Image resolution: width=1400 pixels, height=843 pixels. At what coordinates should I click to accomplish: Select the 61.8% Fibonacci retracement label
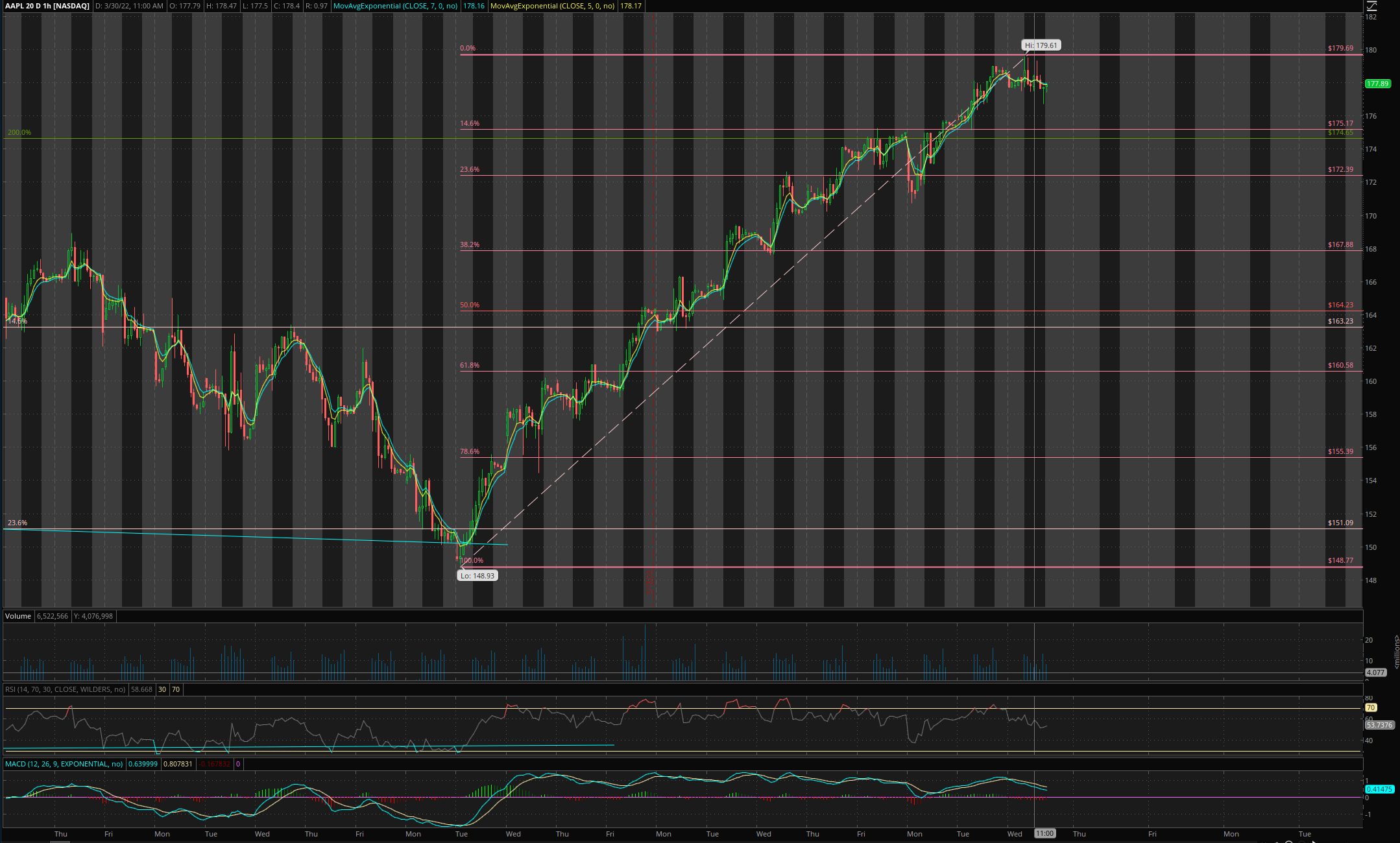[469, 366]
